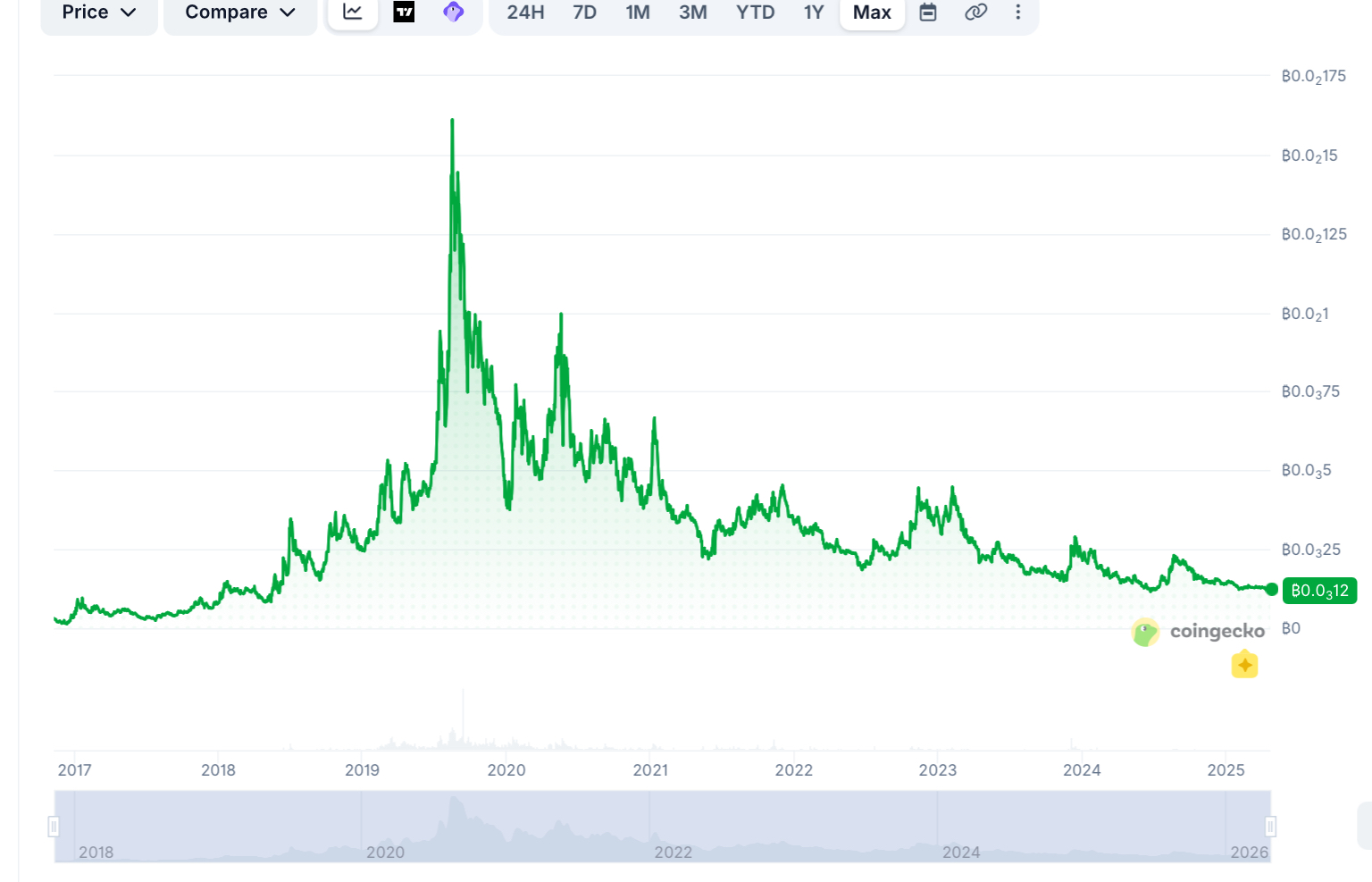Screen dimensions: 1372x882
Task: Select the 3M time range
Action: coord(693,13)
